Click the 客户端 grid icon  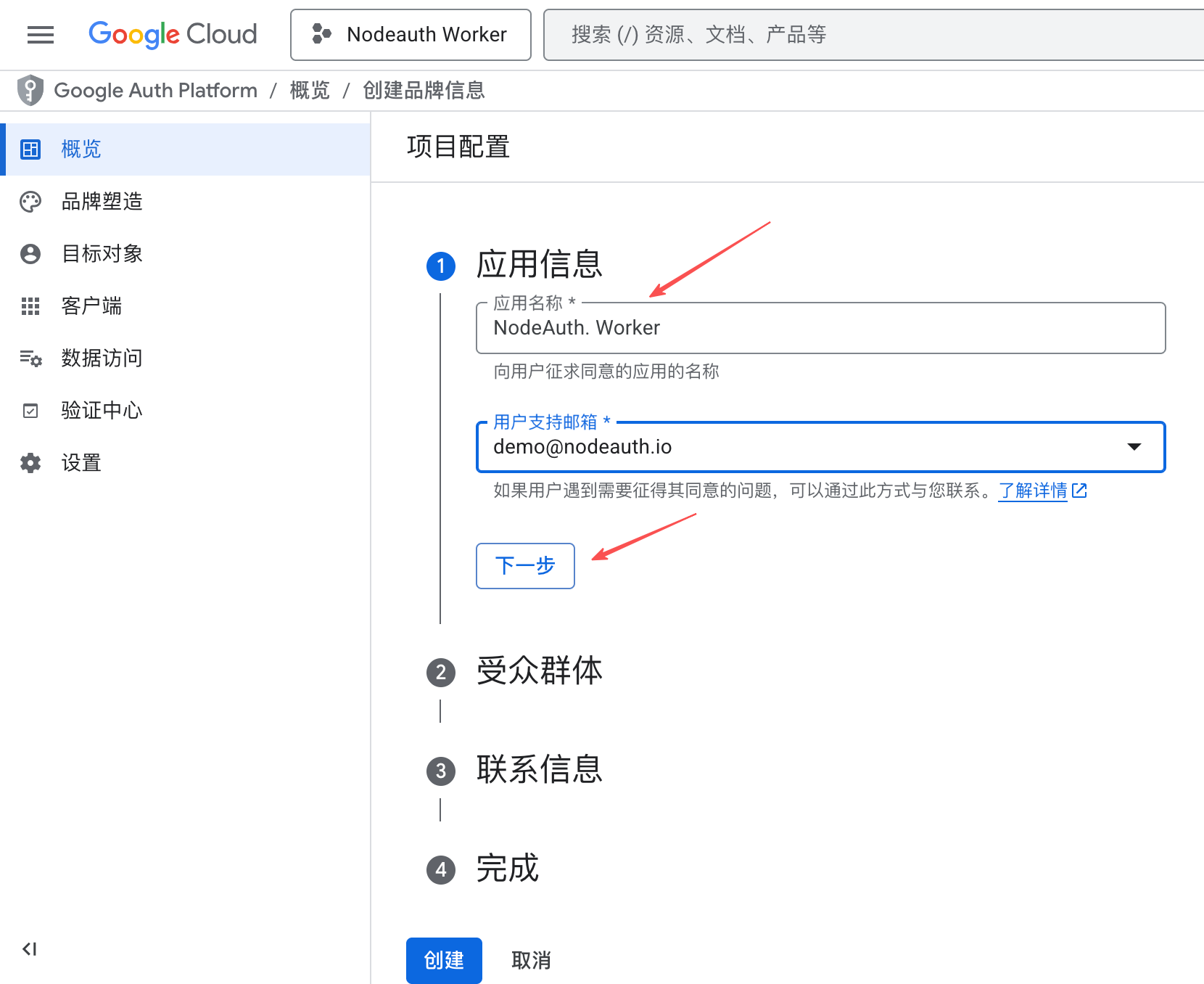[x=30, y=306]
